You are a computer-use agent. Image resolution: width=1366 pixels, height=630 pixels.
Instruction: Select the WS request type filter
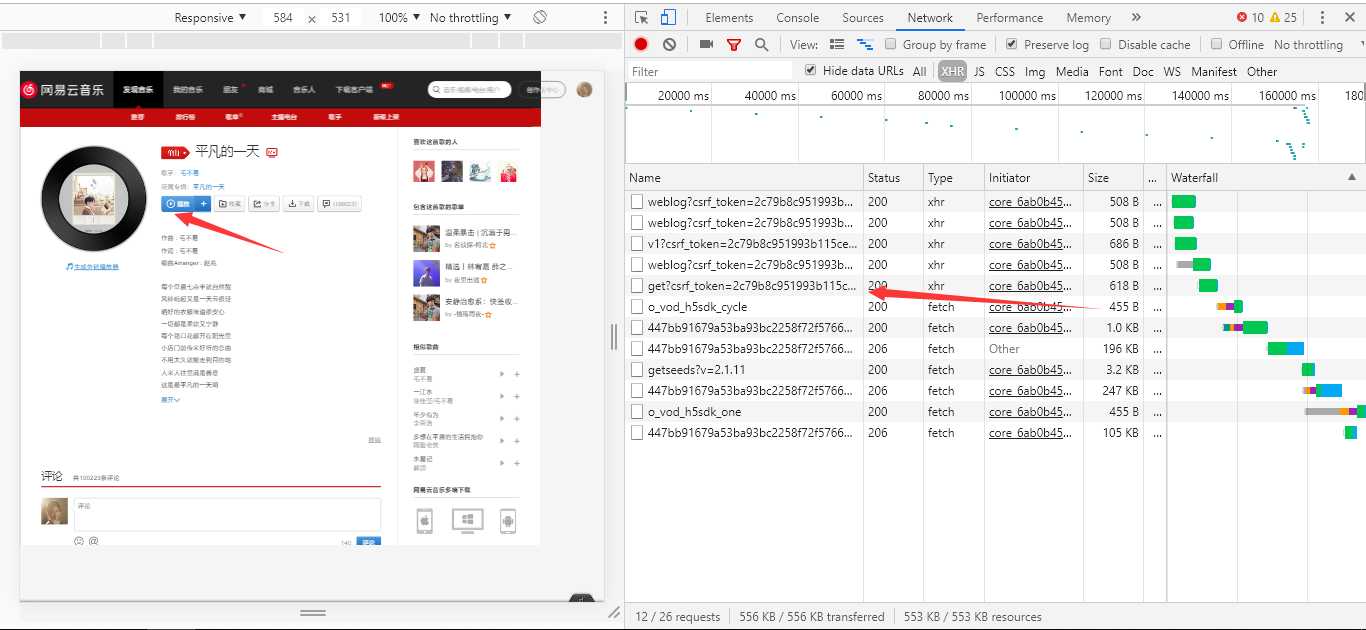pyautogui.click(x=1172, y=72)
